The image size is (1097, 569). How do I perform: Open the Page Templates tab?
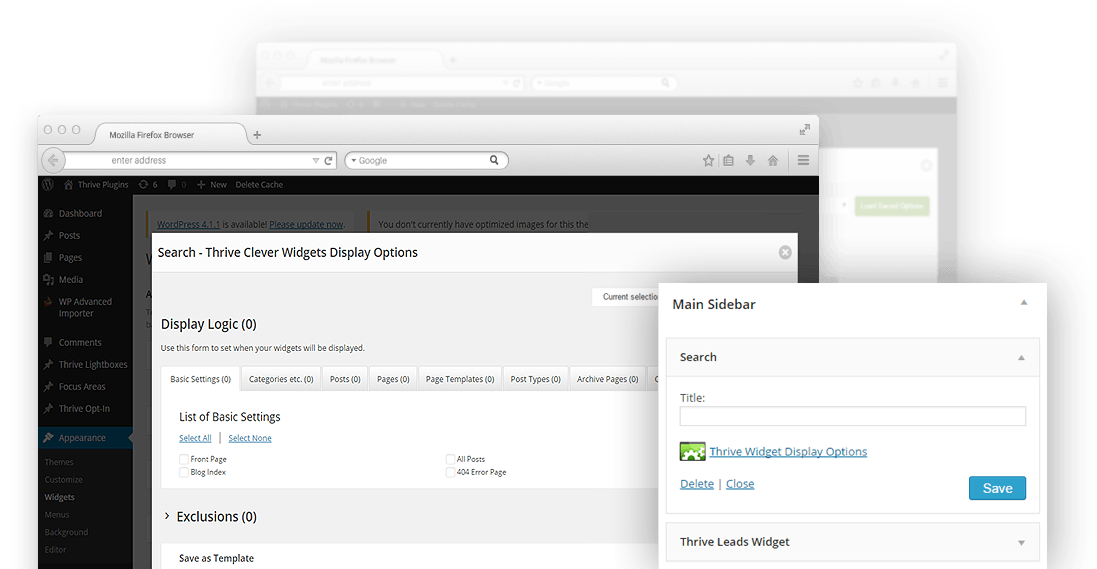[459, 379]
